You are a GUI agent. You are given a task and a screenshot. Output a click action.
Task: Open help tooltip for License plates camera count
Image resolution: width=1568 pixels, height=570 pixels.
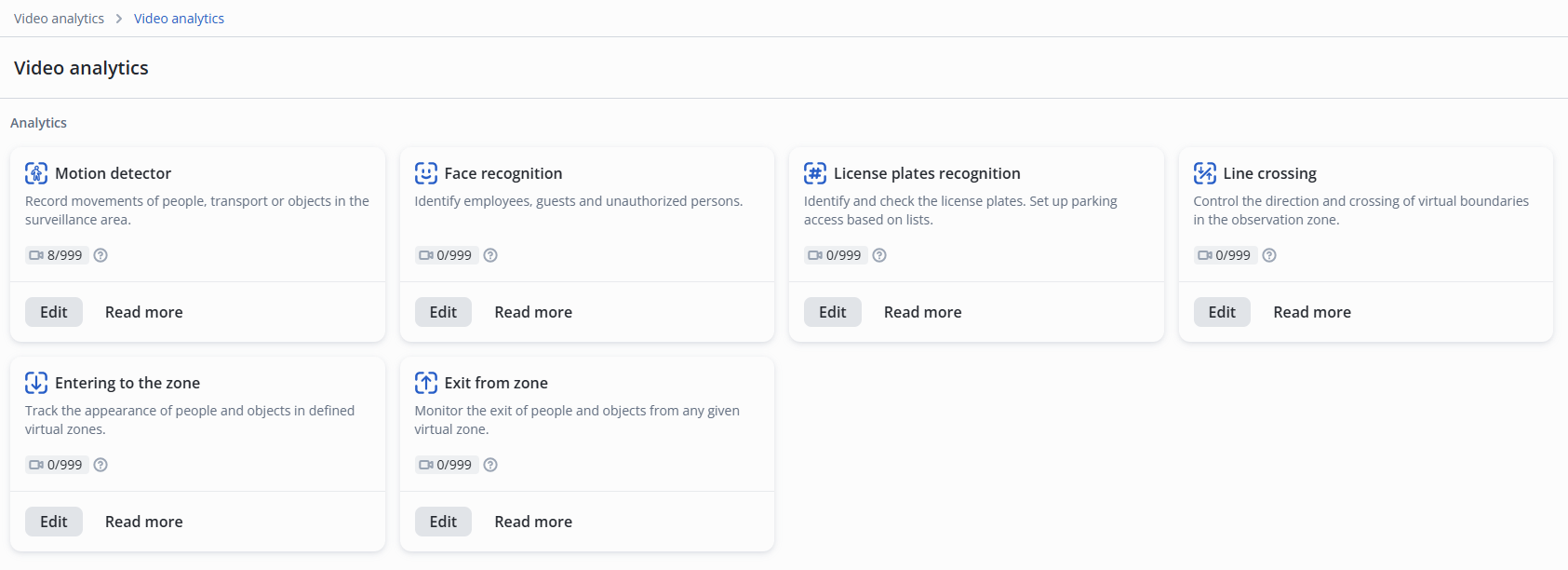coord(879,255)
